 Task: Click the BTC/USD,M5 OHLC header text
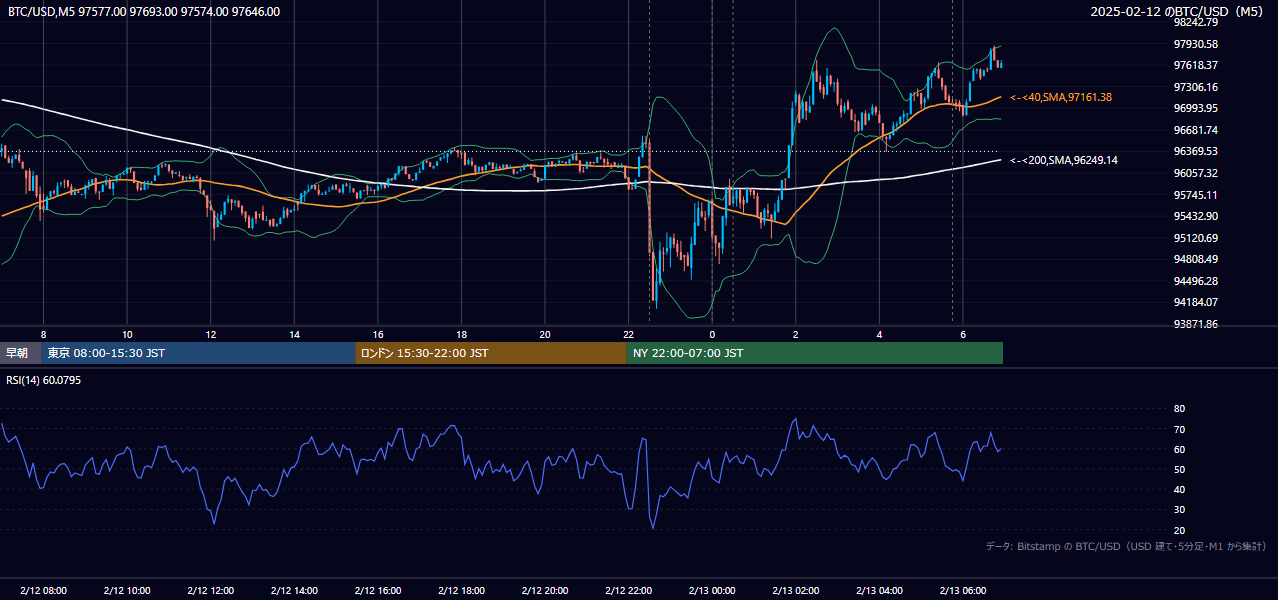point(144,12)
